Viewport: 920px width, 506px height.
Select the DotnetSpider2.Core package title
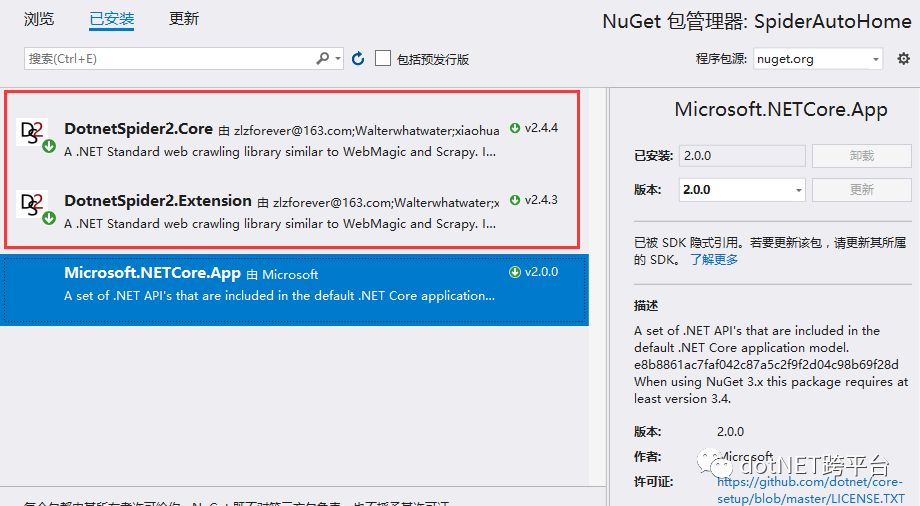138,129
